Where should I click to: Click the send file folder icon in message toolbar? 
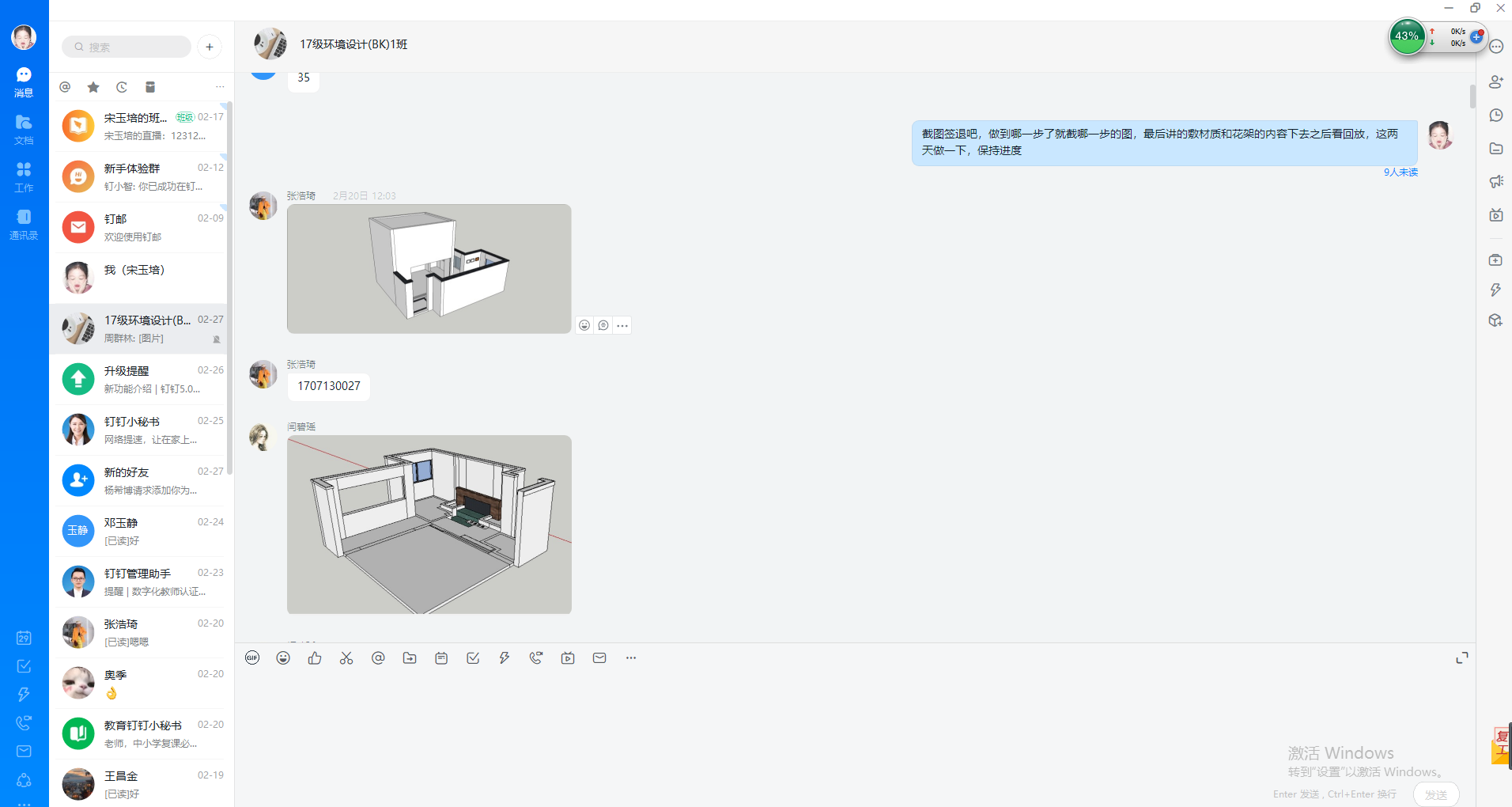coord(410,658)
